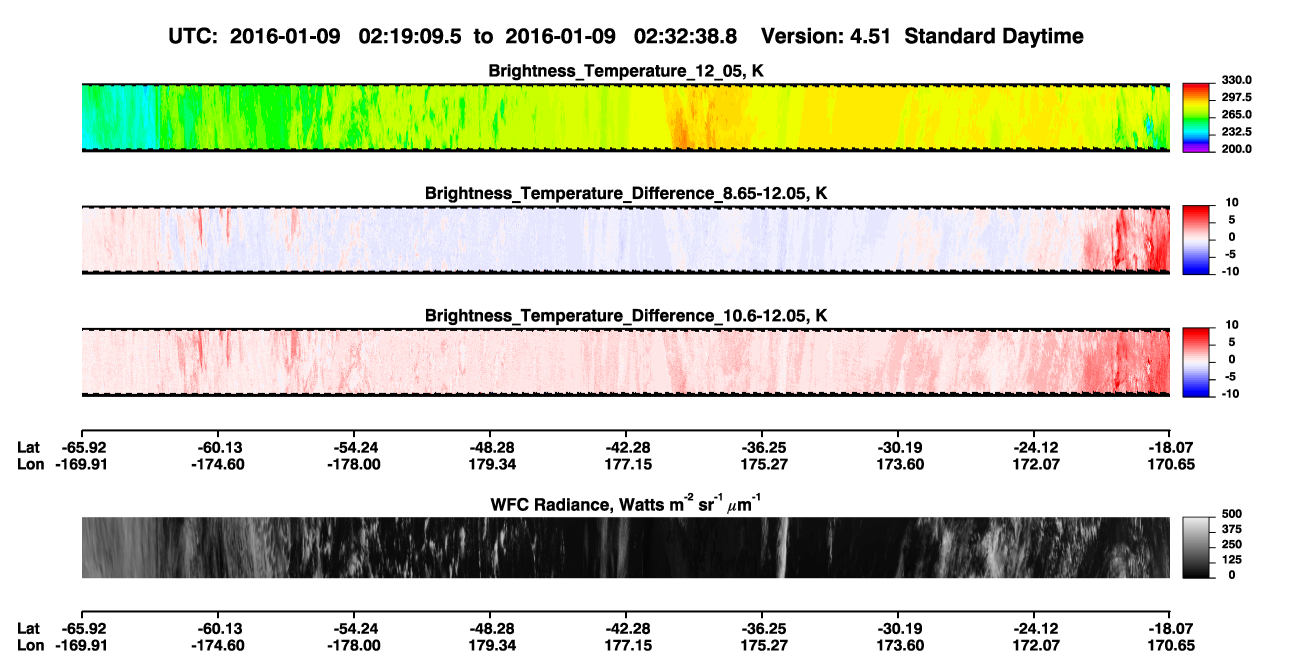Click longitude 175.27 on the upper axis

point(762,464)
